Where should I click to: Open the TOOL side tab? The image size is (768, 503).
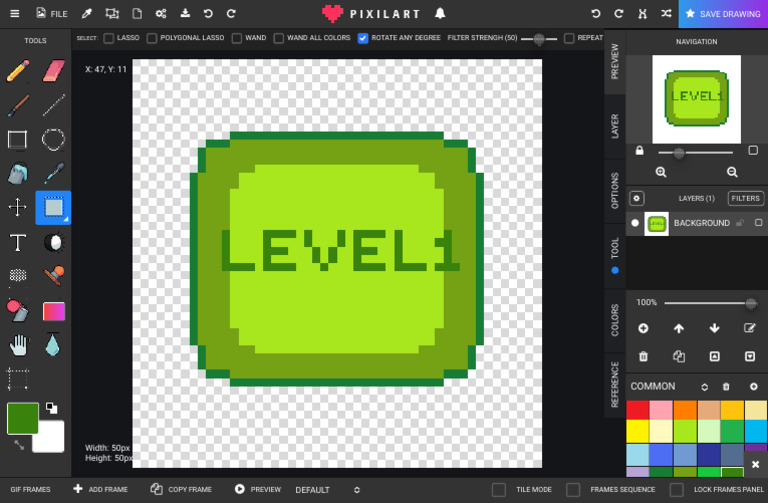tap(615, 255)
